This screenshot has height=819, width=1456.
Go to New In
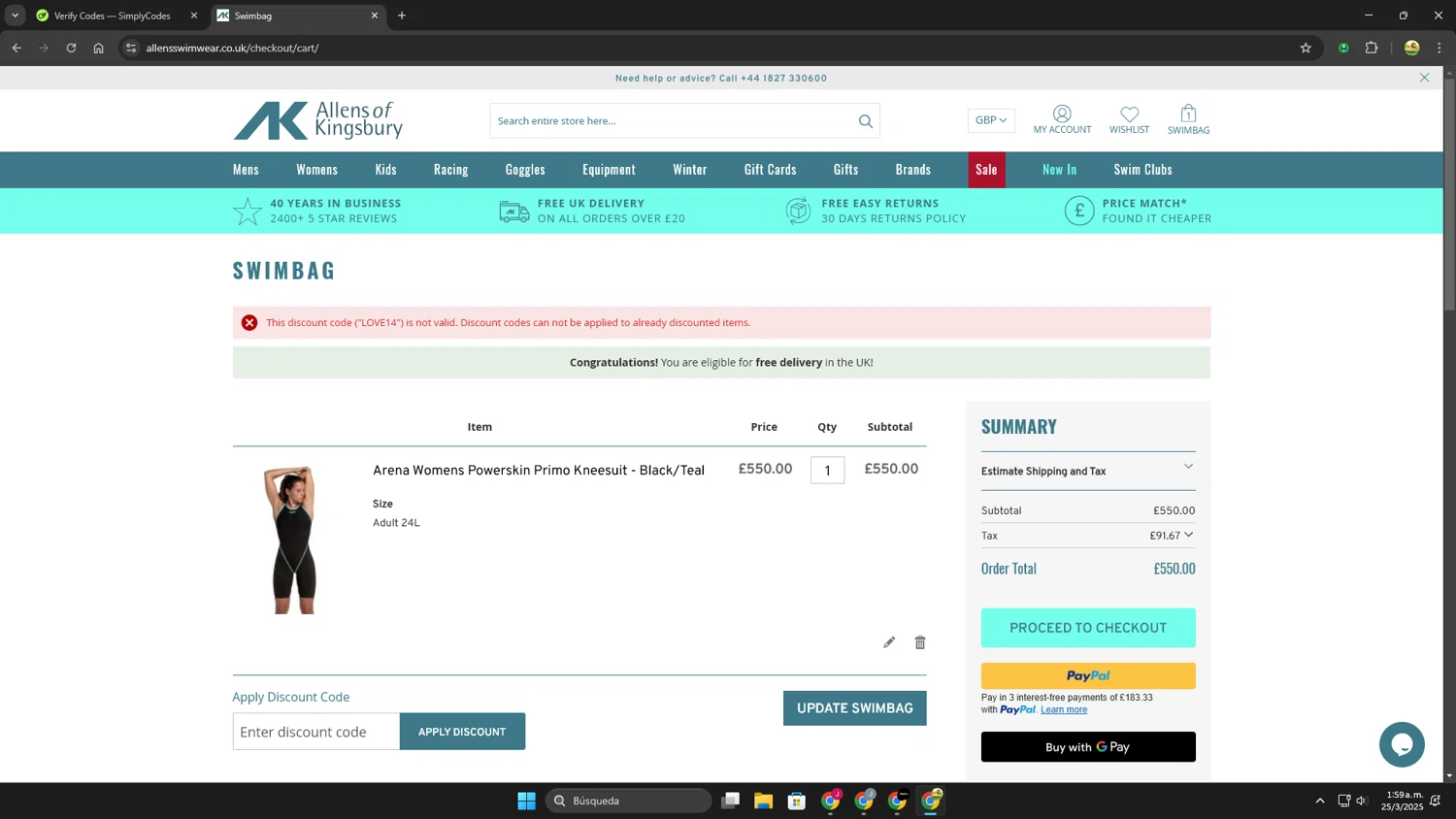click(x=1059, y=170)
